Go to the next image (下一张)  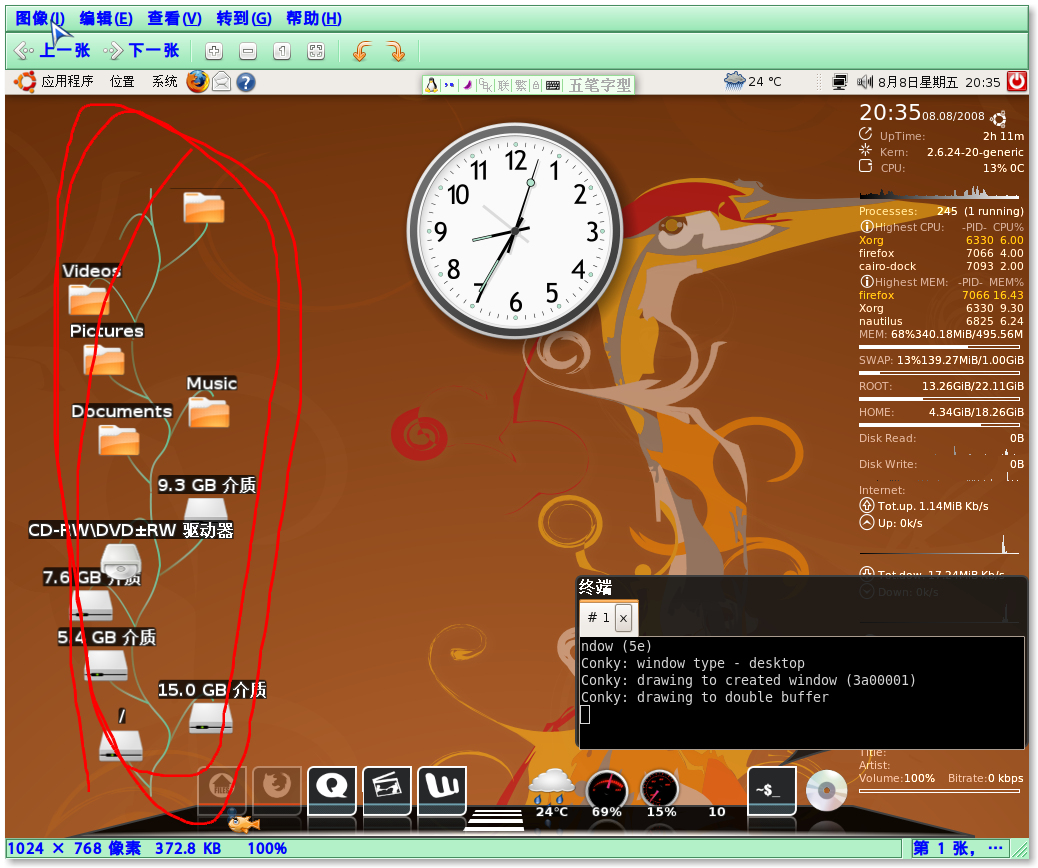pyautogui.click(x=141, y=50)
